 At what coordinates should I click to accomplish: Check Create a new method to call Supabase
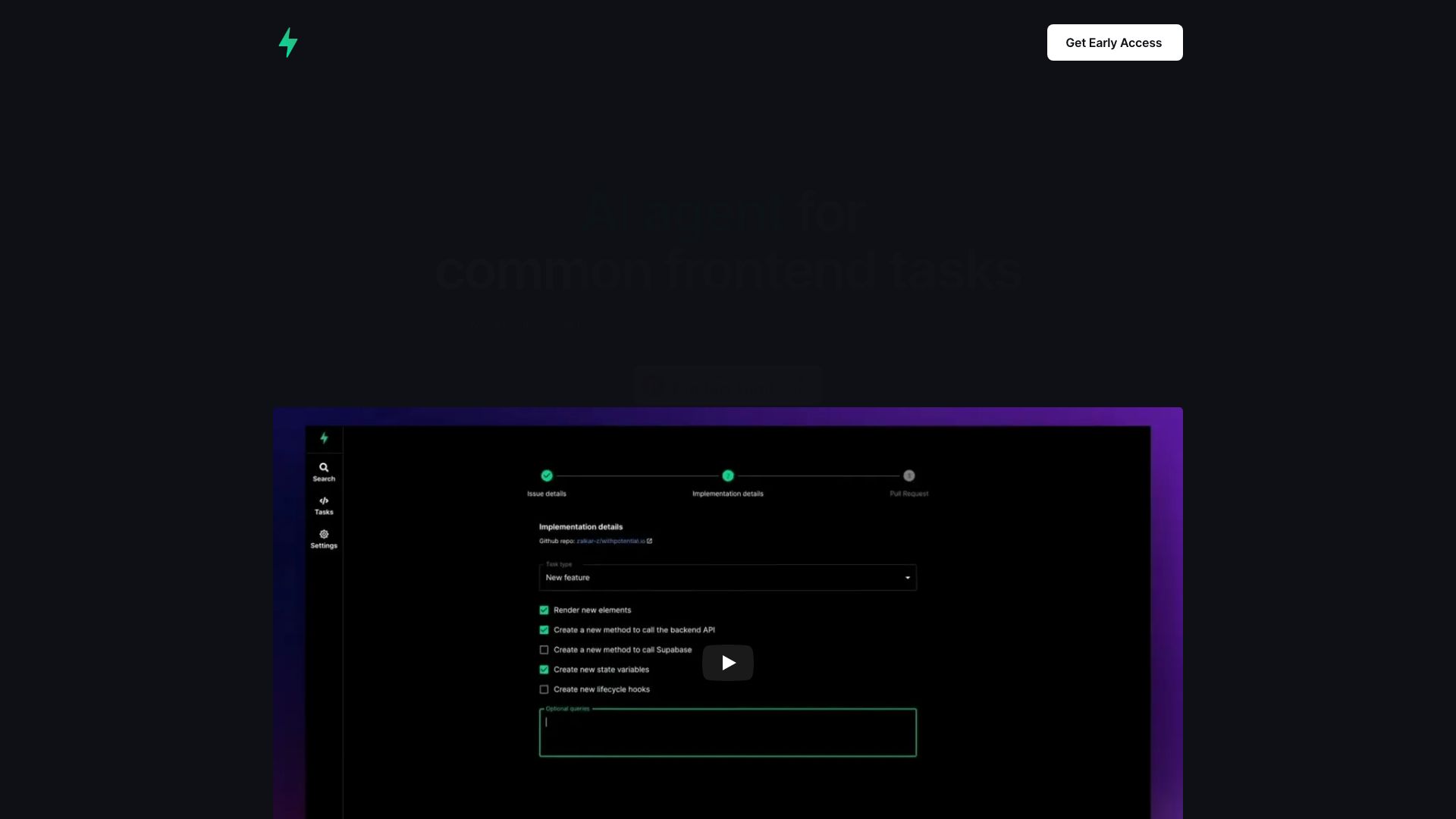[544, 650]
